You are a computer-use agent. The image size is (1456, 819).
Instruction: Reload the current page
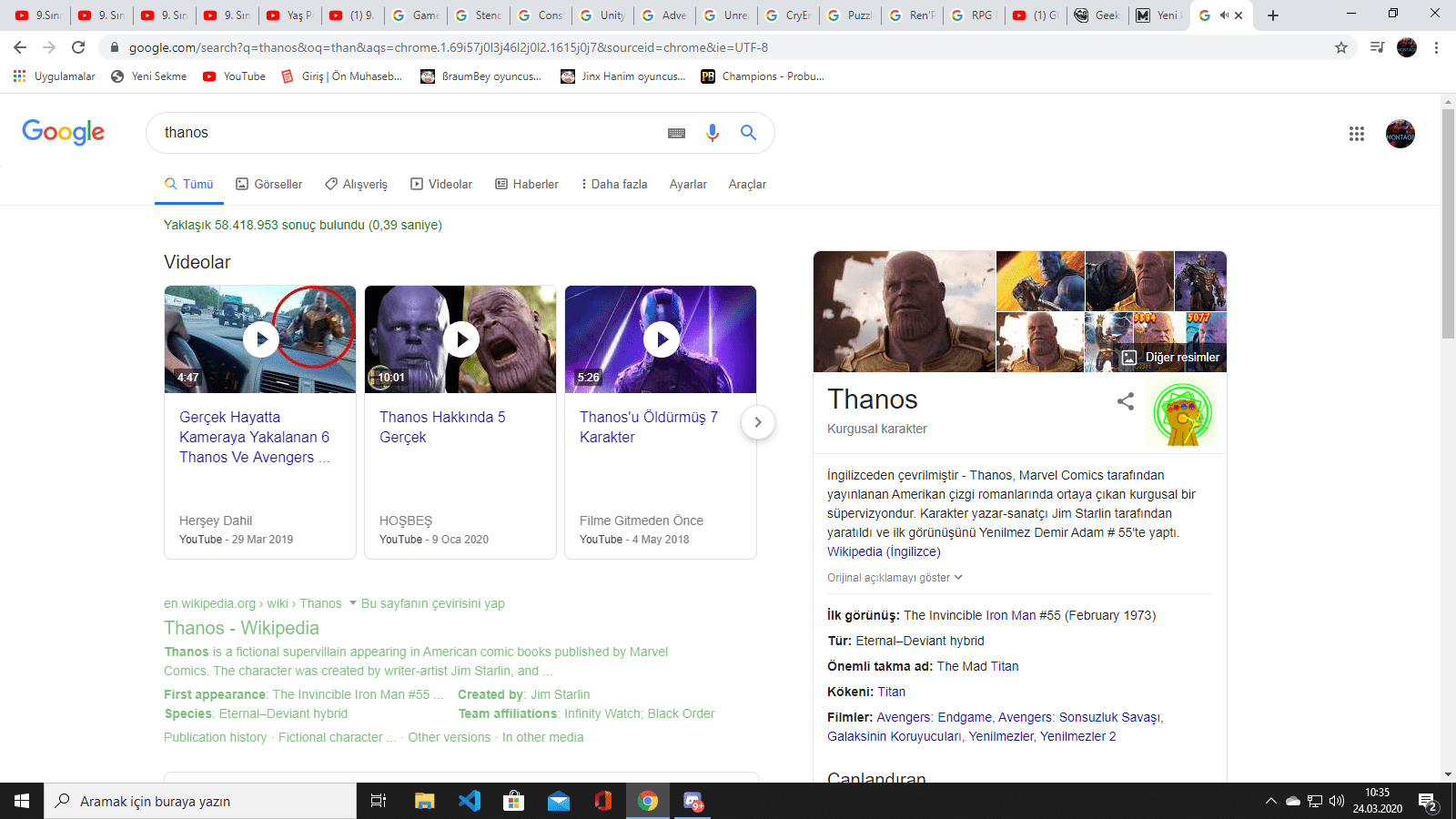78,47
